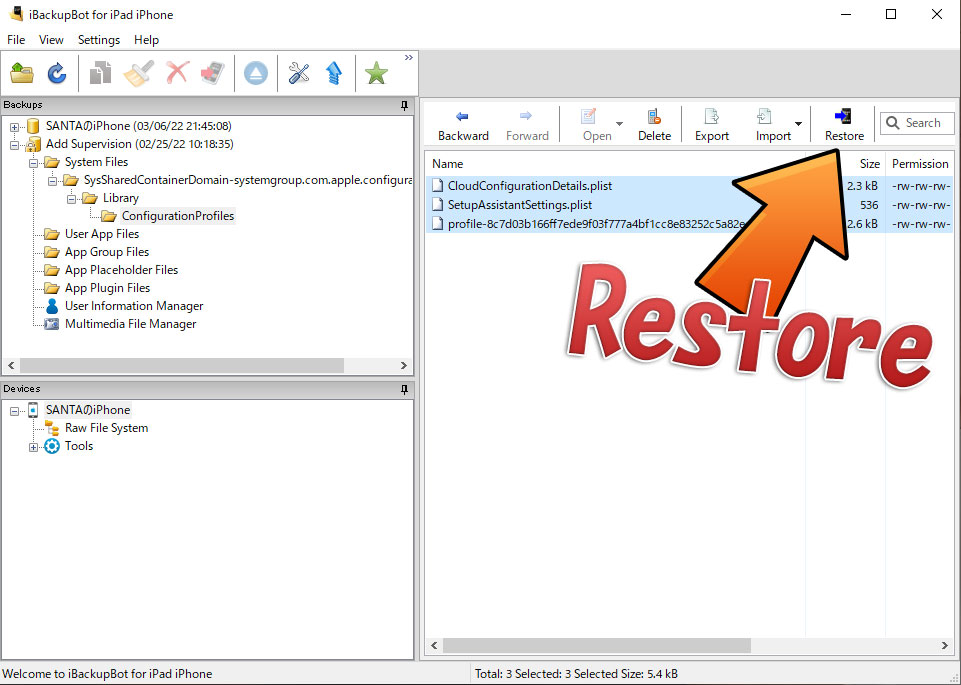Select Tools in the Devices tree
This screenshot has height=685, width=961.
point(79,446)
